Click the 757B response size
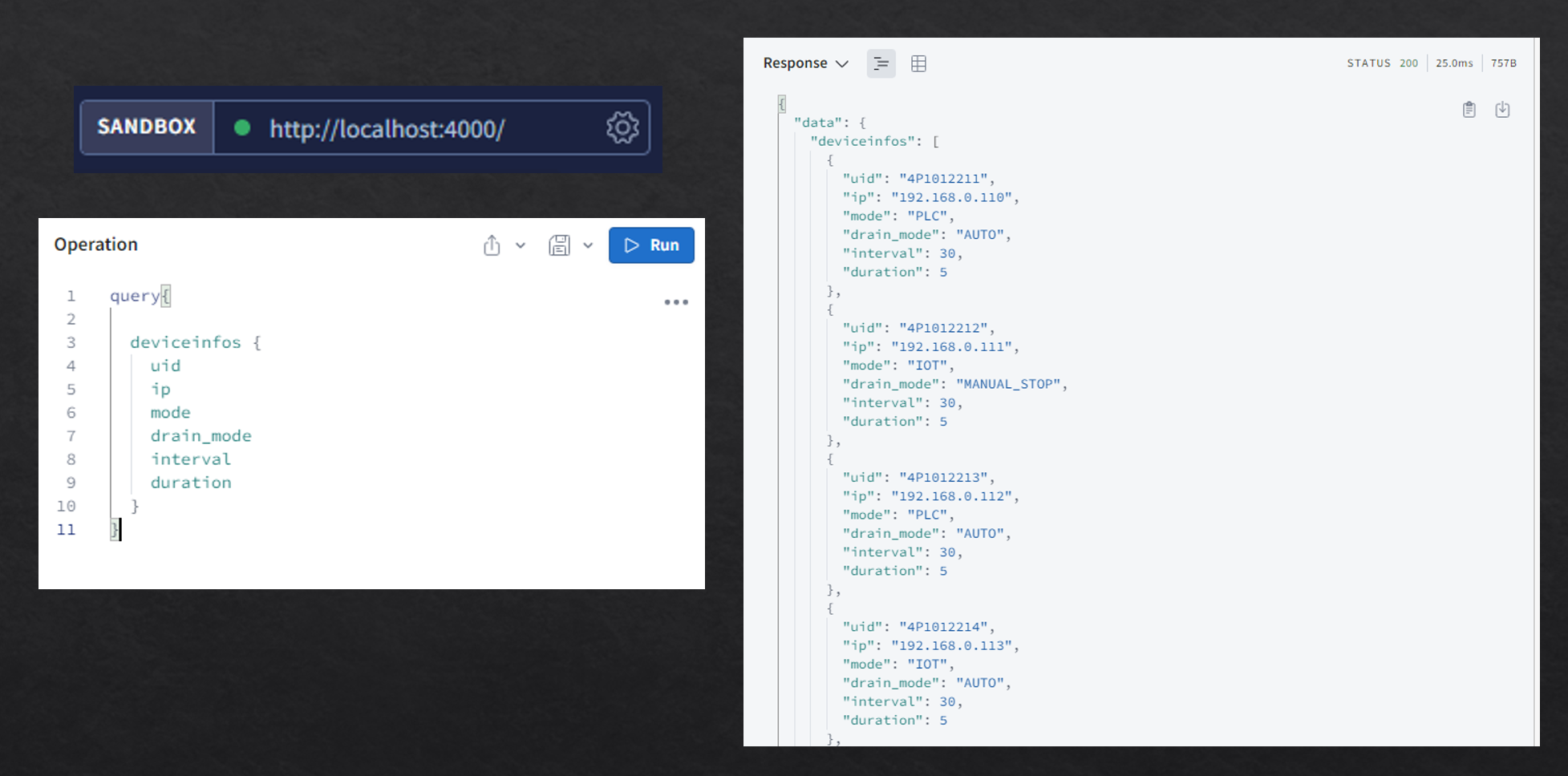 1504,63
